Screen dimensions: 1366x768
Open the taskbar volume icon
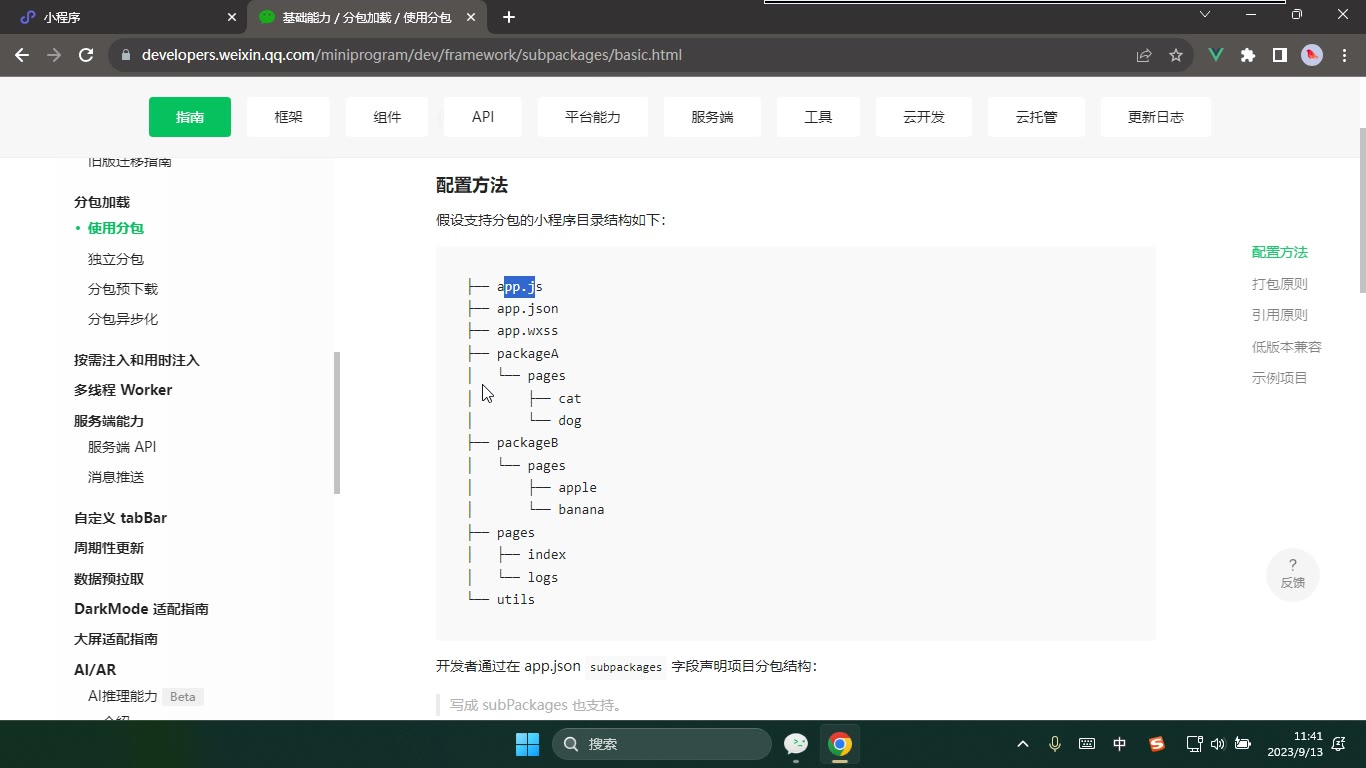[1217, 744]
